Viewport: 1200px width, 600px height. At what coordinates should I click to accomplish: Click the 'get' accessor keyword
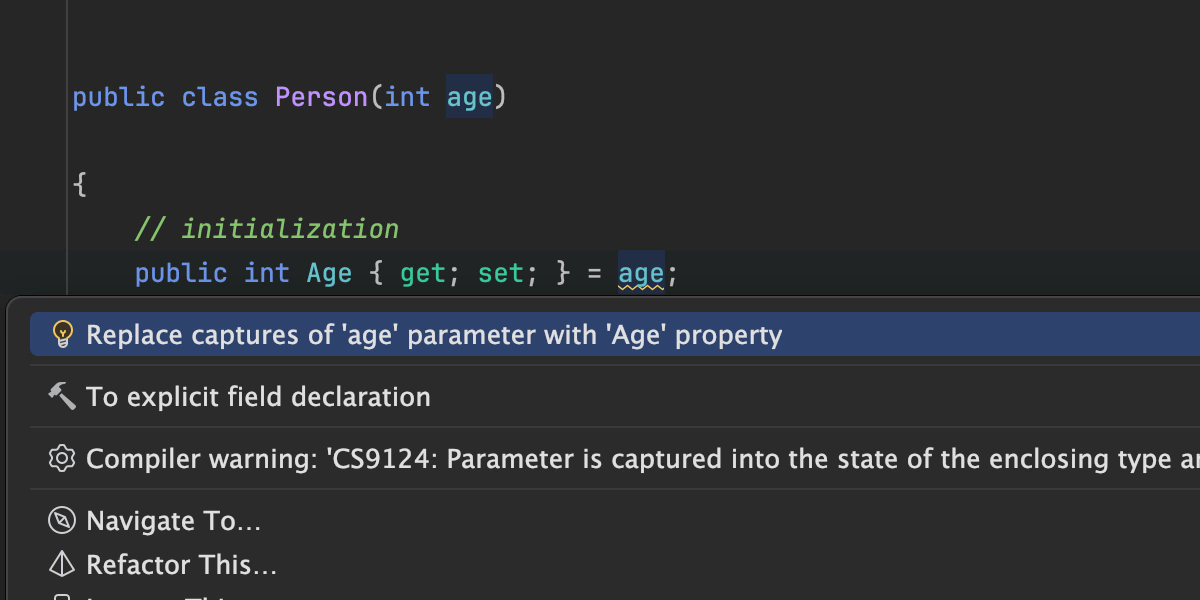coord(422,273)
